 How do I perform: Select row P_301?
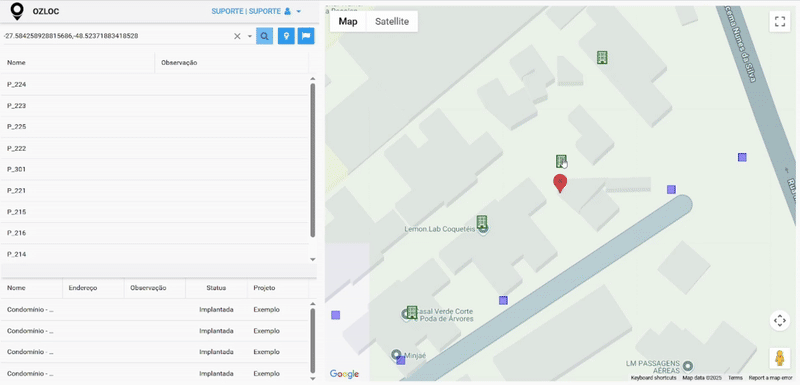pos(155,169)
